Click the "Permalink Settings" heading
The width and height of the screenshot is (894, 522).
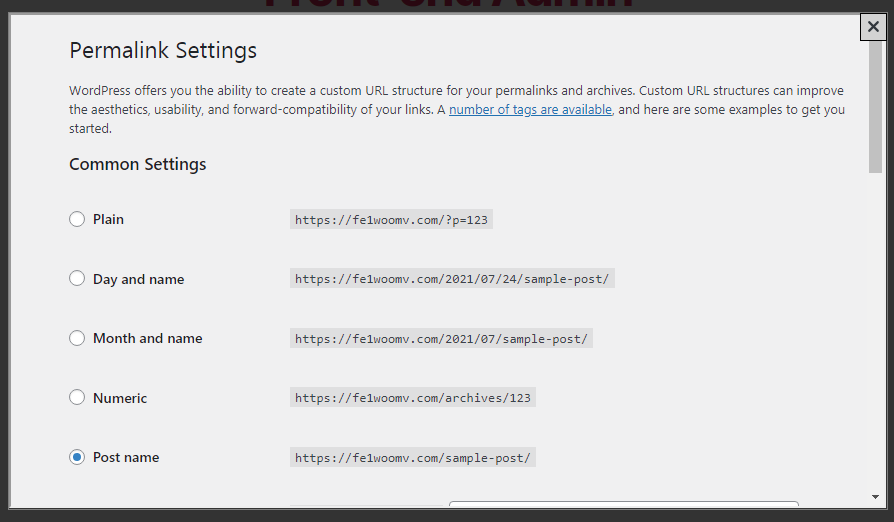(163, 50)
